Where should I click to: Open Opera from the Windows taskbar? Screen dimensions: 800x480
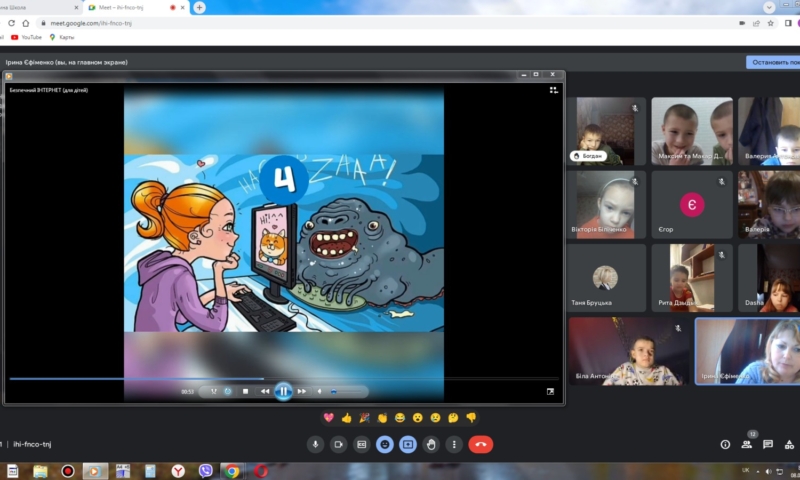click(x=261, y=471)
